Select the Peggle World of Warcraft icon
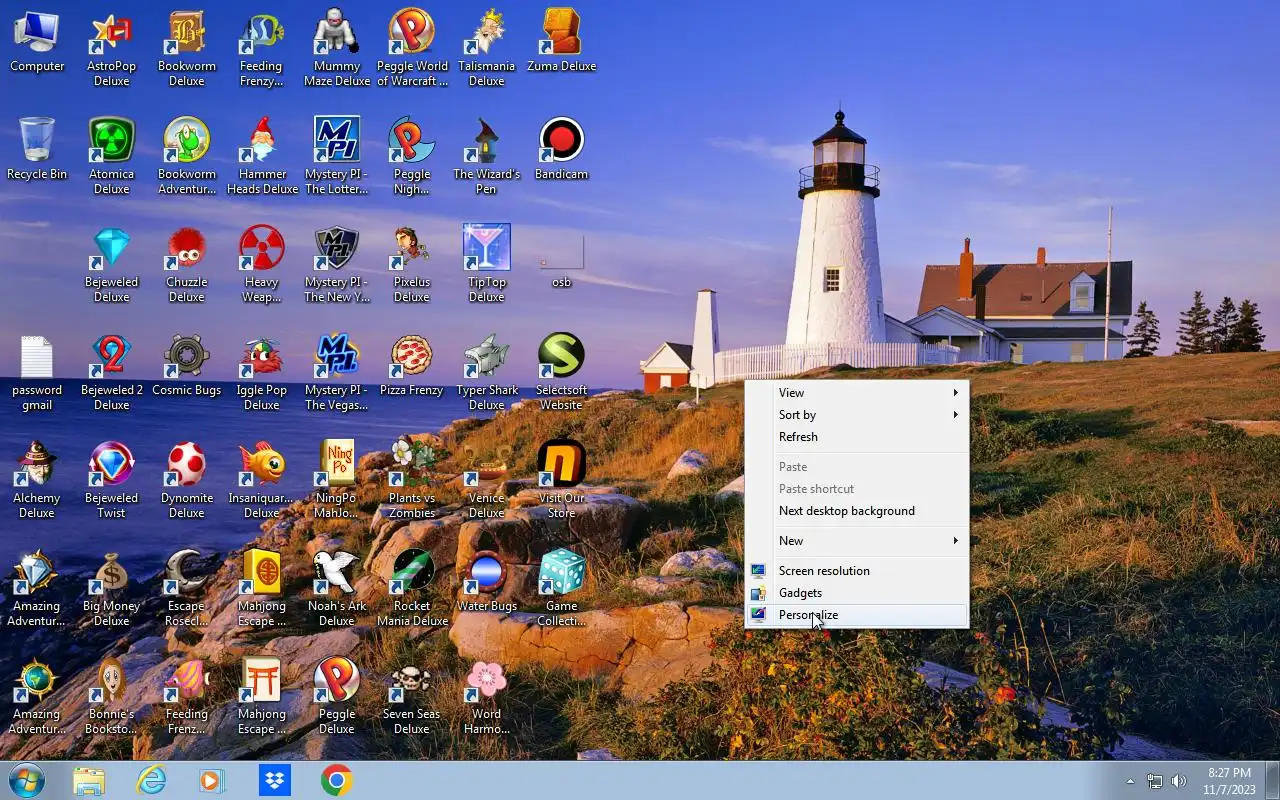 pyautogui.click(x=412, y=48)
